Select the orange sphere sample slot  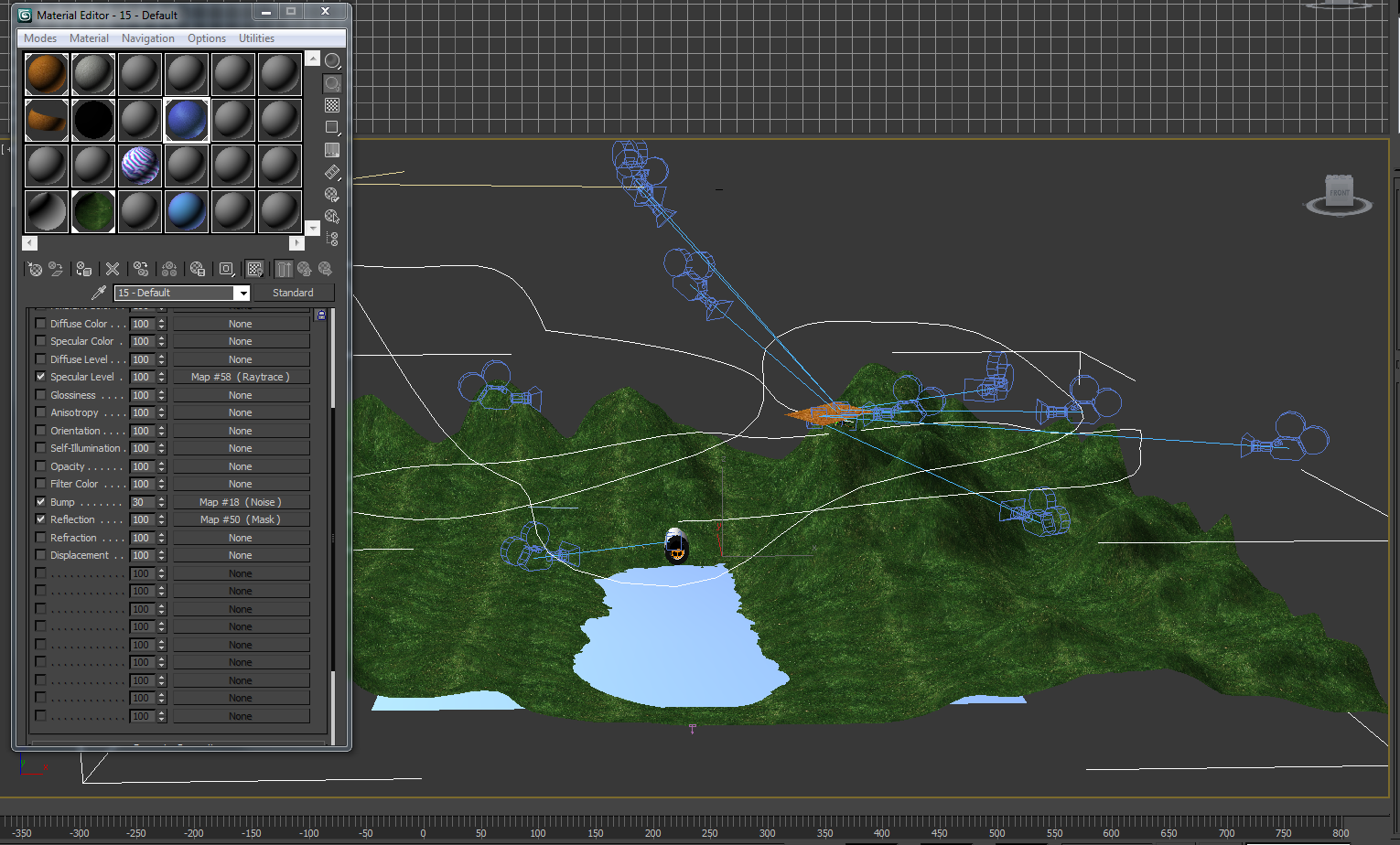click(47, 74)
